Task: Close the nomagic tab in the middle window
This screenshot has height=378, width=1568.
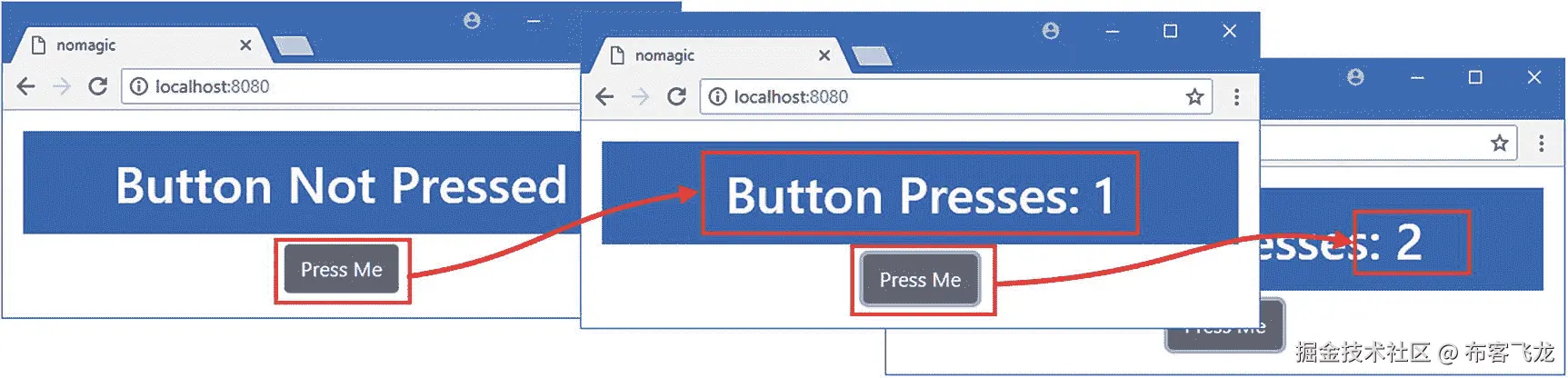Action: (x=824, y=55)
